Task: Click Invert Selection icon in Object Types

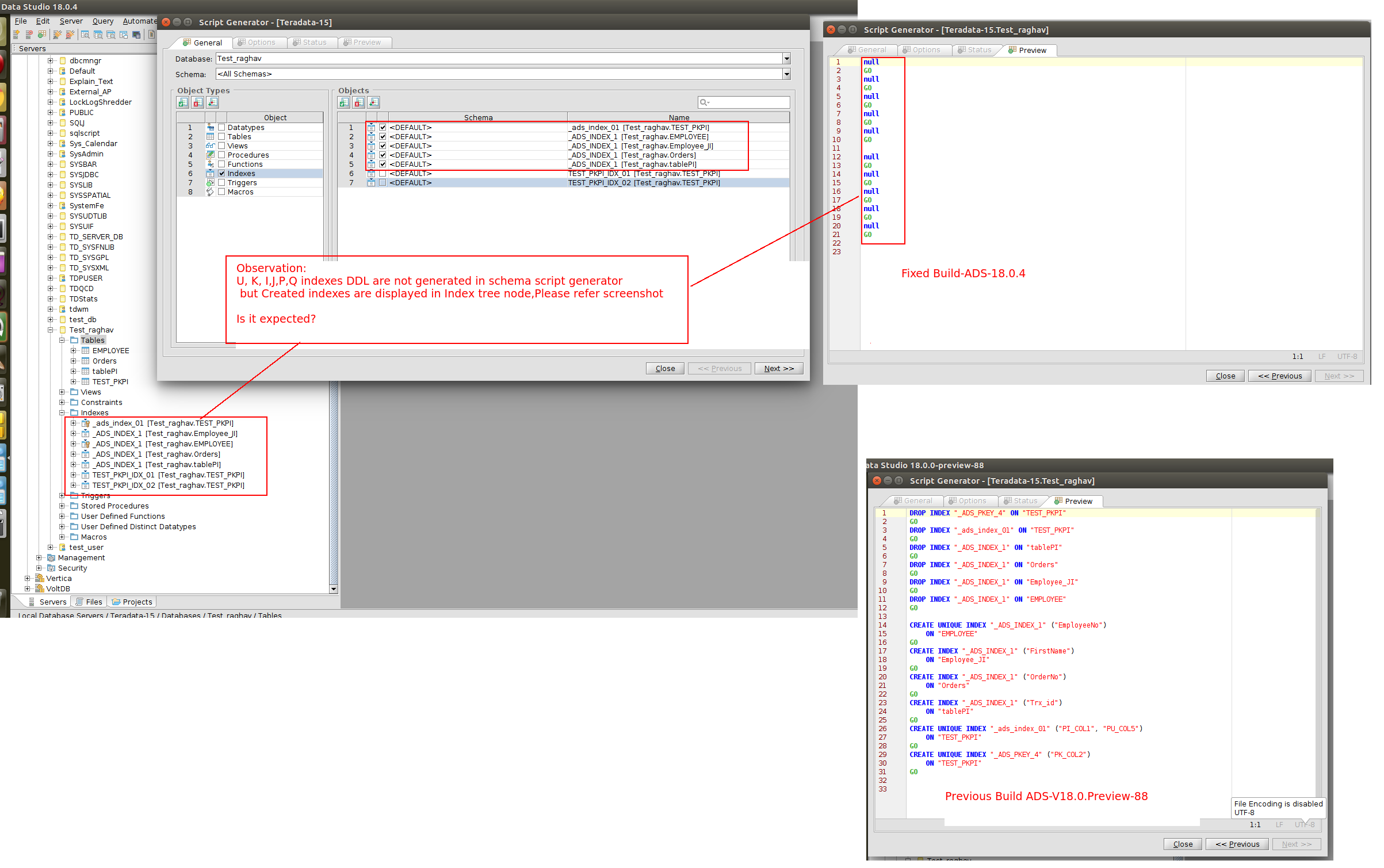Action: coord(213,102)
